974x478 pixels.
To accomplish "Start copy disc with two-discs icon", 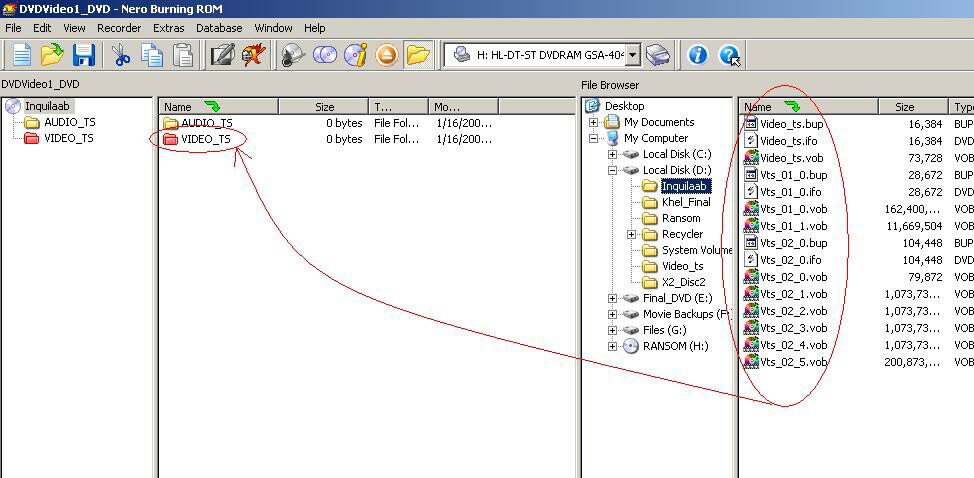I will [x=324, y=55].
